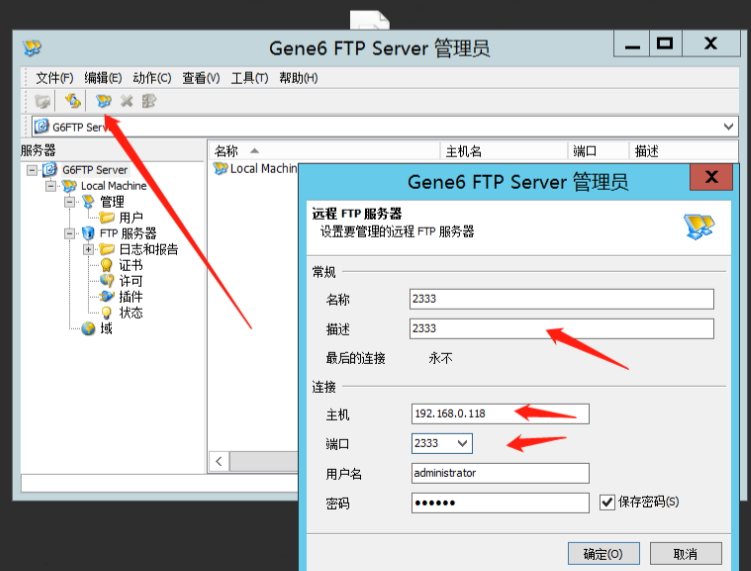
Task: Open the 端口 port dropdown
Action: (x=462, y=443)
